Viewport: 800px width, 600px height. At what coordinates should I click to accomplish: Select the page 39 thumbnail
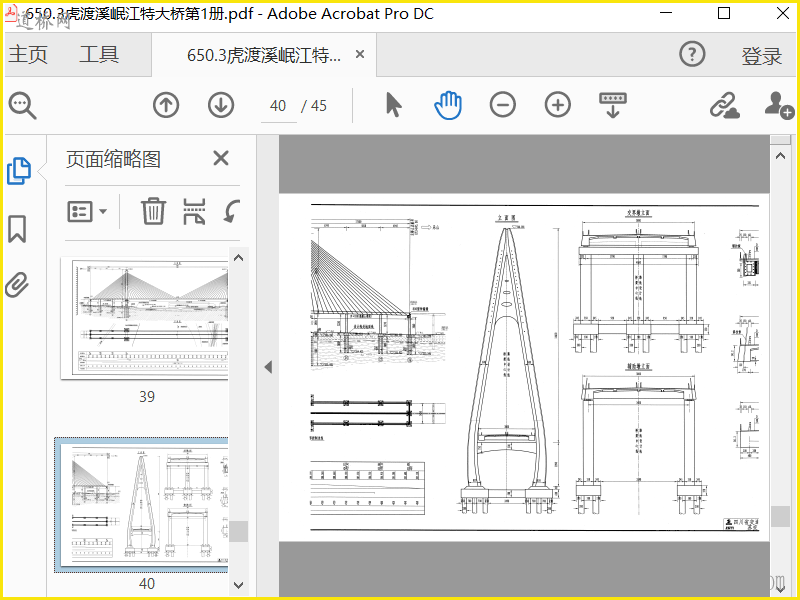144,319
